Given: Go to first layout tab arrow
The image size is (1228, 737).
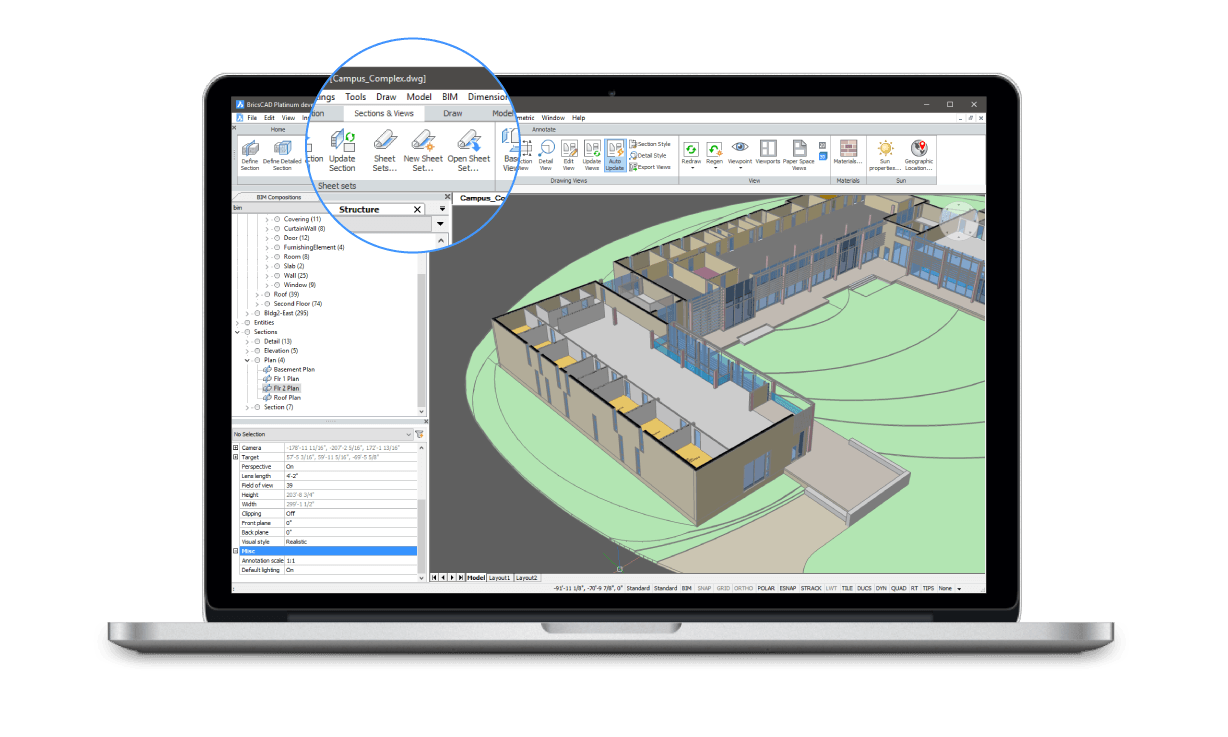Looking at the screenshot, I should 434,578.
